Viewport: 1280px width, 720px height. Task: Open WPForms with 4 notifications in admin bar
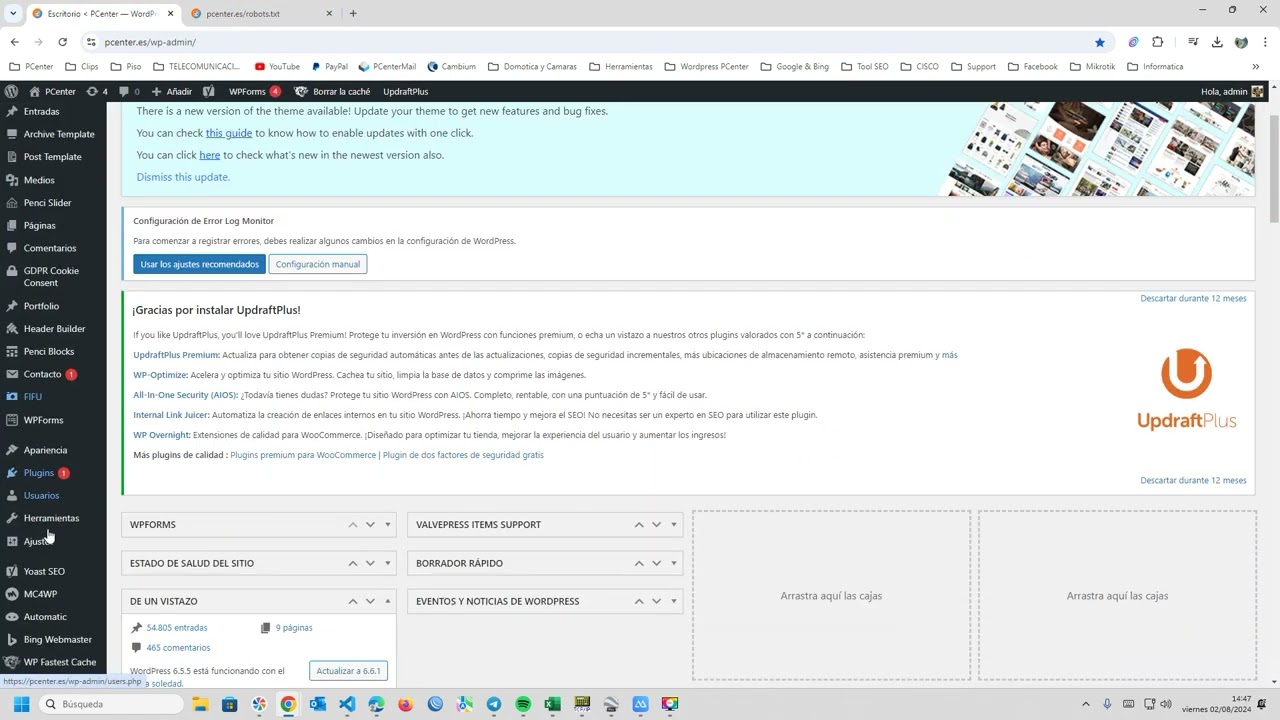click(x=255, y=91)
